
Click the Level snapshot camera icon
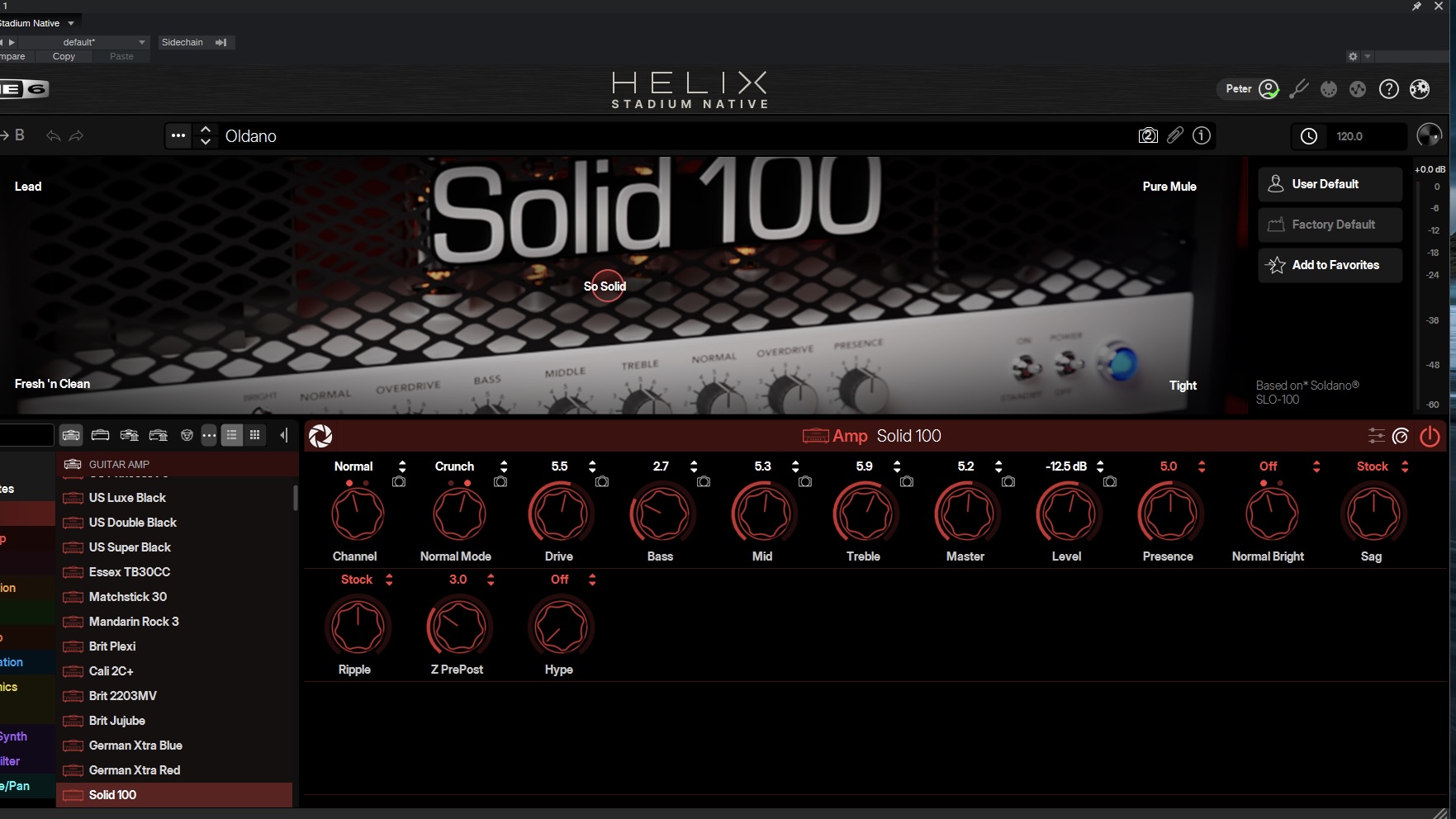(x=1110, y=481)
